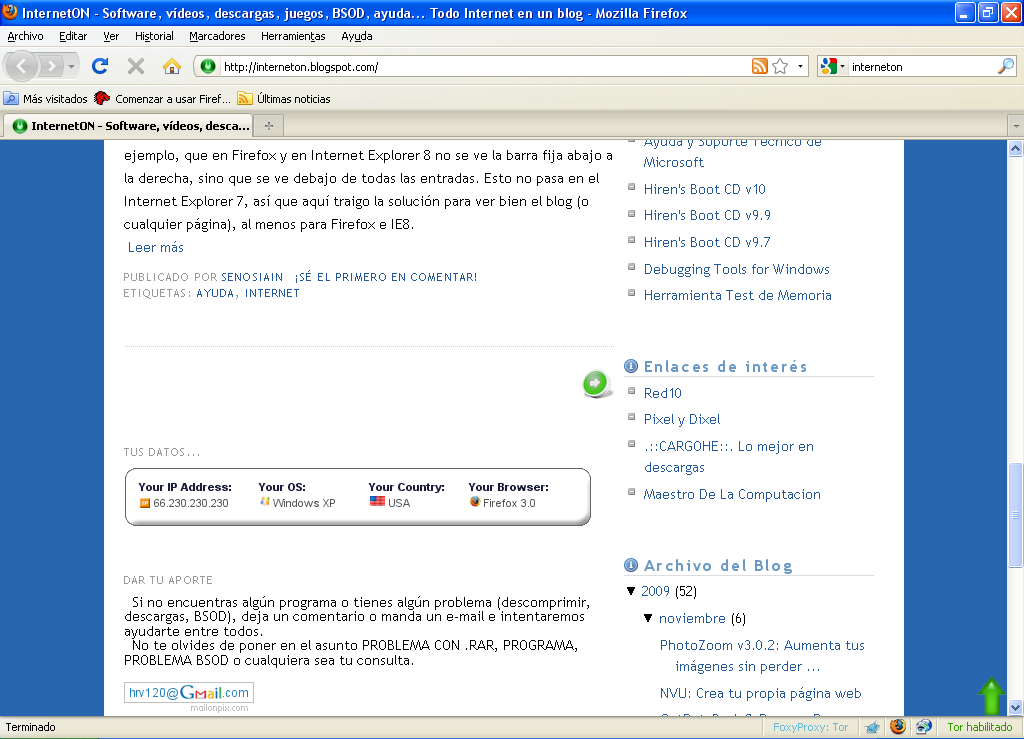Open PhotoZoom v3.0.2 post link
Image resolution: width=1024 pixels, height=739 pixels.
(x=762, y=655)
